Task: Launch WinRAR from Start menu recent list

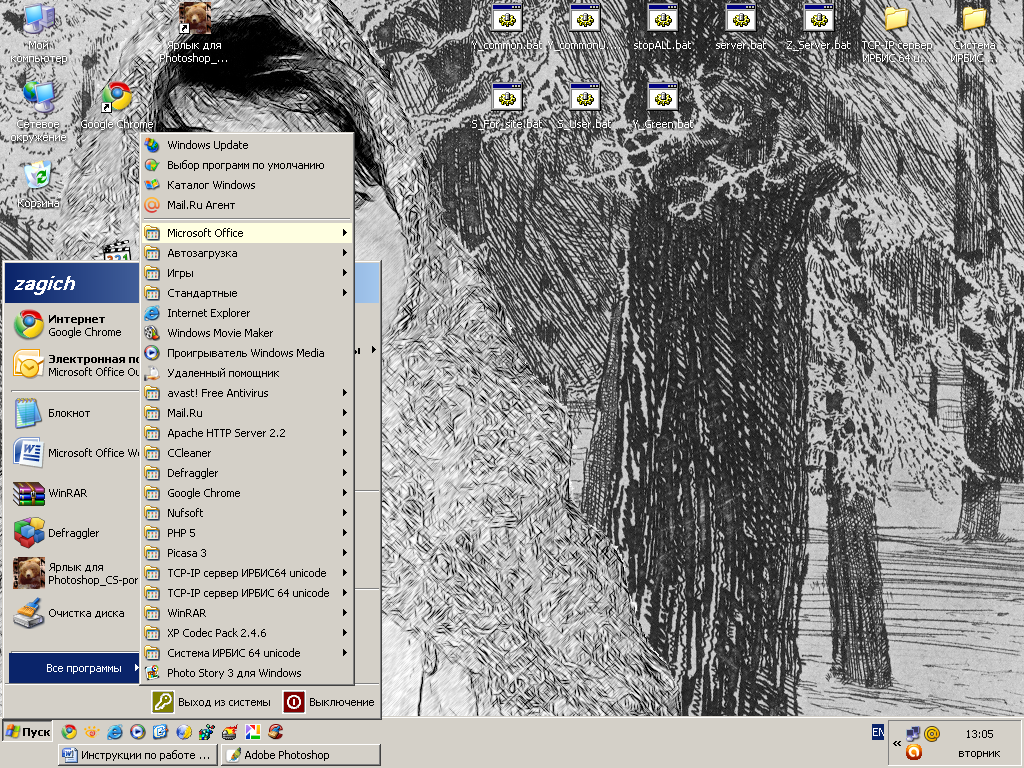Action: [75, 493]
